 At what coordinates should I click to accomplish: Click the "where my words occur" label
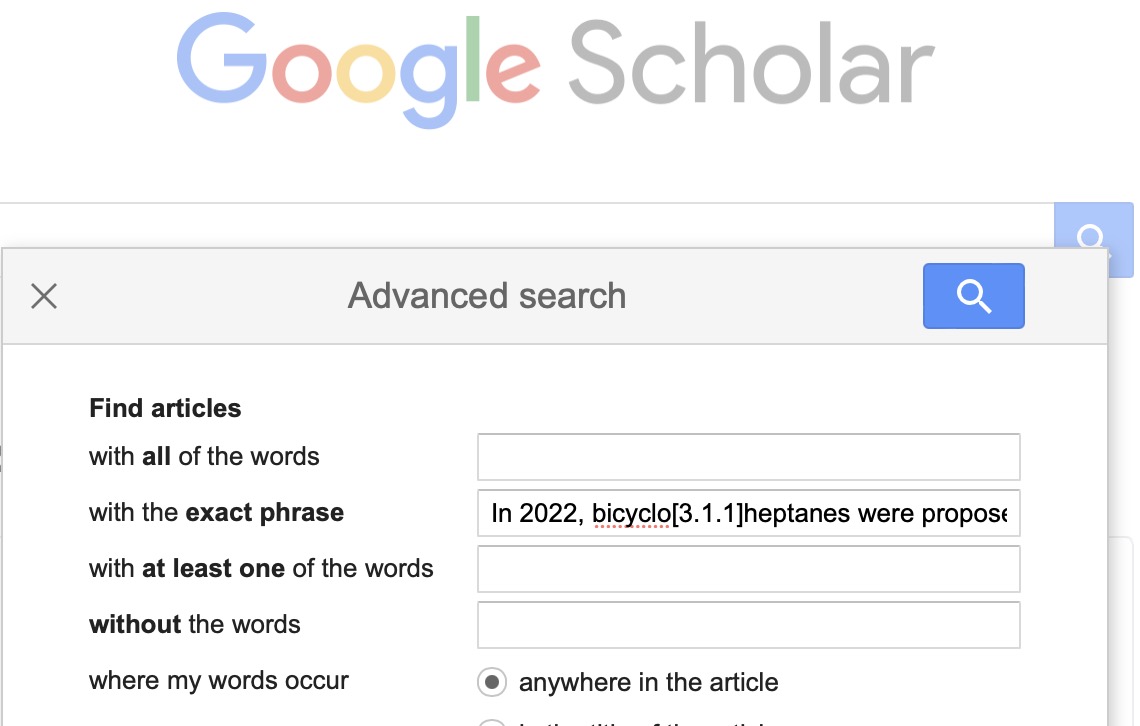219,681
